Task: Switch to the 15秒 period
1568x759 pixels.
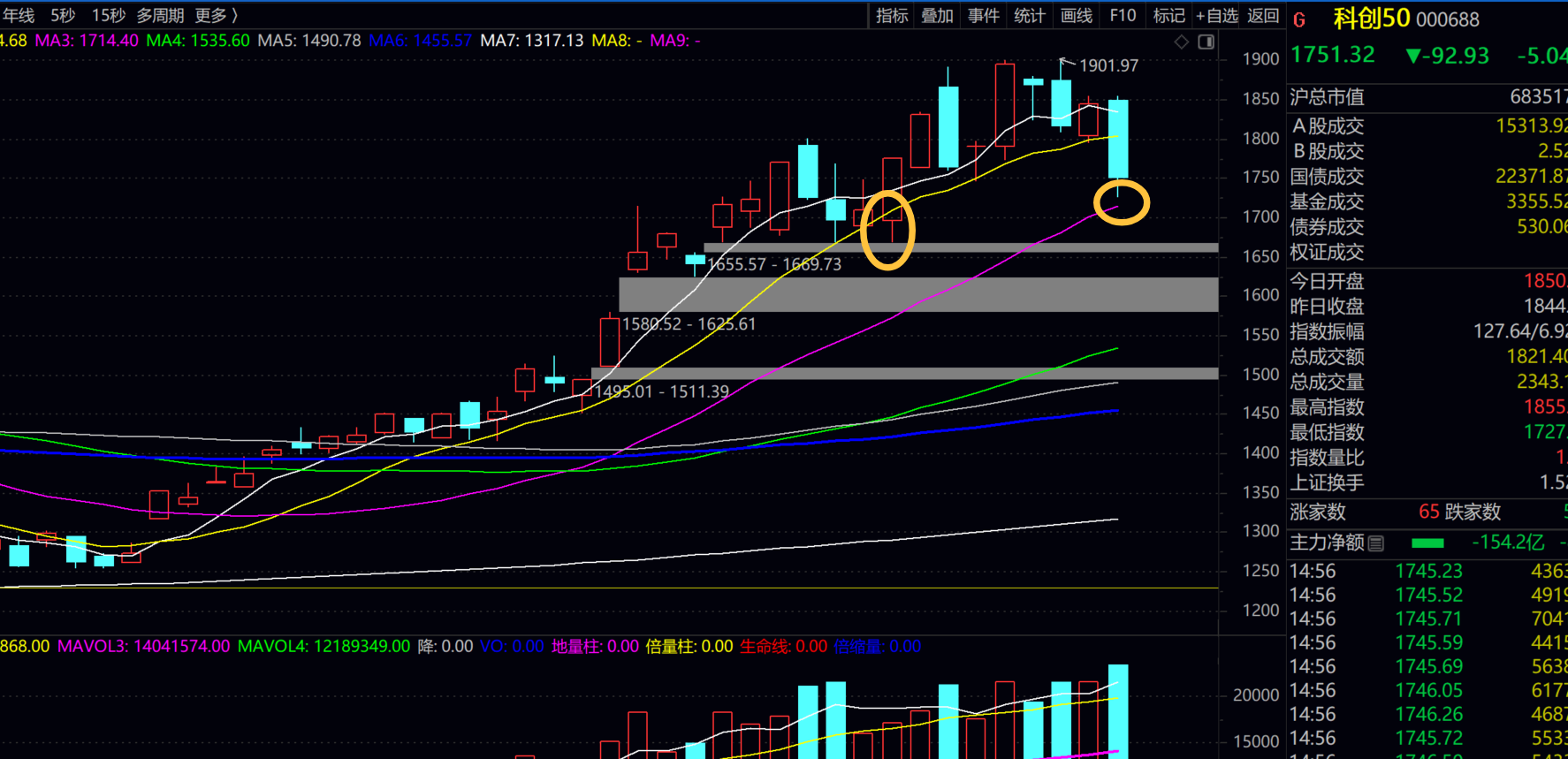Action: pyautogui.click(x=109, y=15)
